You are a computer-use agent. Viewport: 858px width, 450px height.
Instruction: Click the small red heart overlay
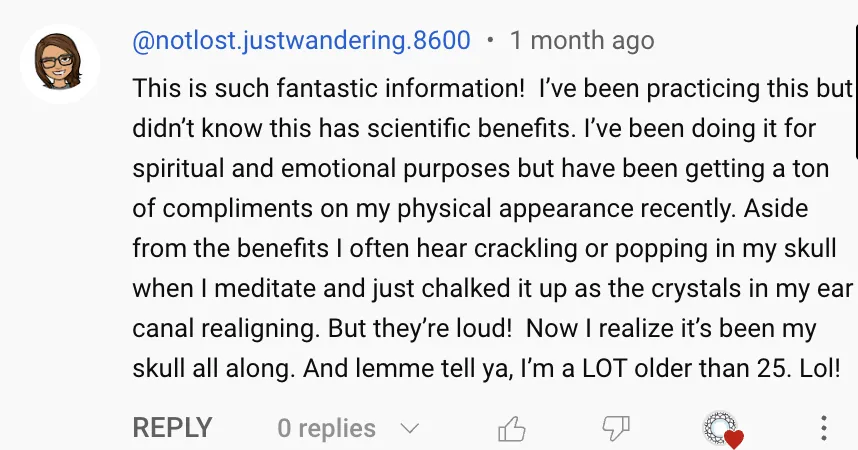point(734,439)
